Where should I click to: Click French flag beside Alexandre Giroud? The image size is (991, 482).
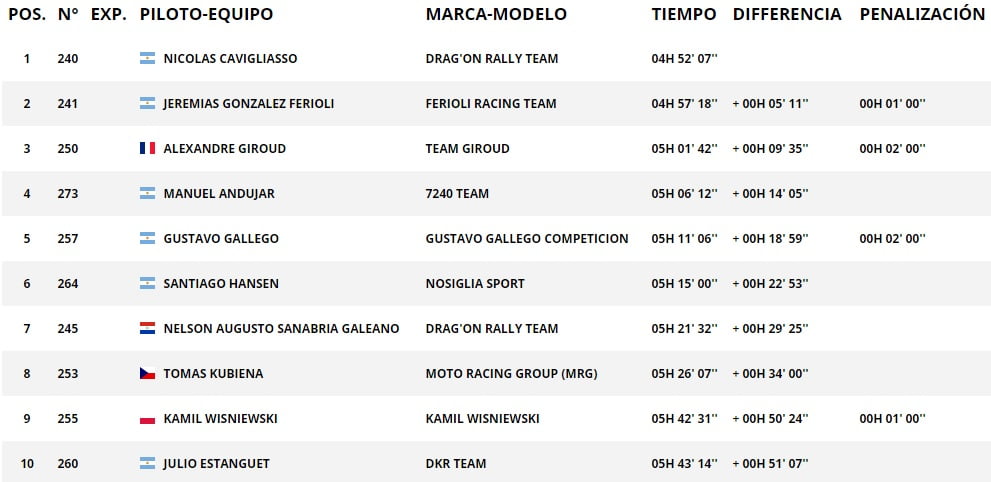pyautogui.click(x=147, y=148)
